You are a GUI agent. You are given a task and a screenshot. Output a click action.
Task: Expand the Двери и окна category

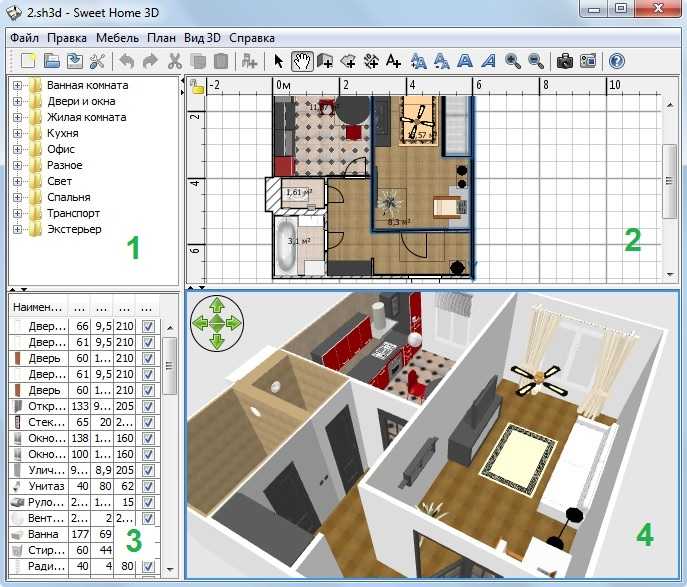pos(17,101)
